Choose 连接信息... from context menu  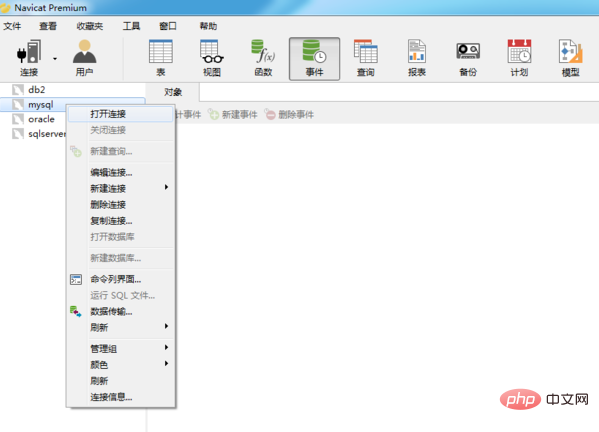[121, 397]
